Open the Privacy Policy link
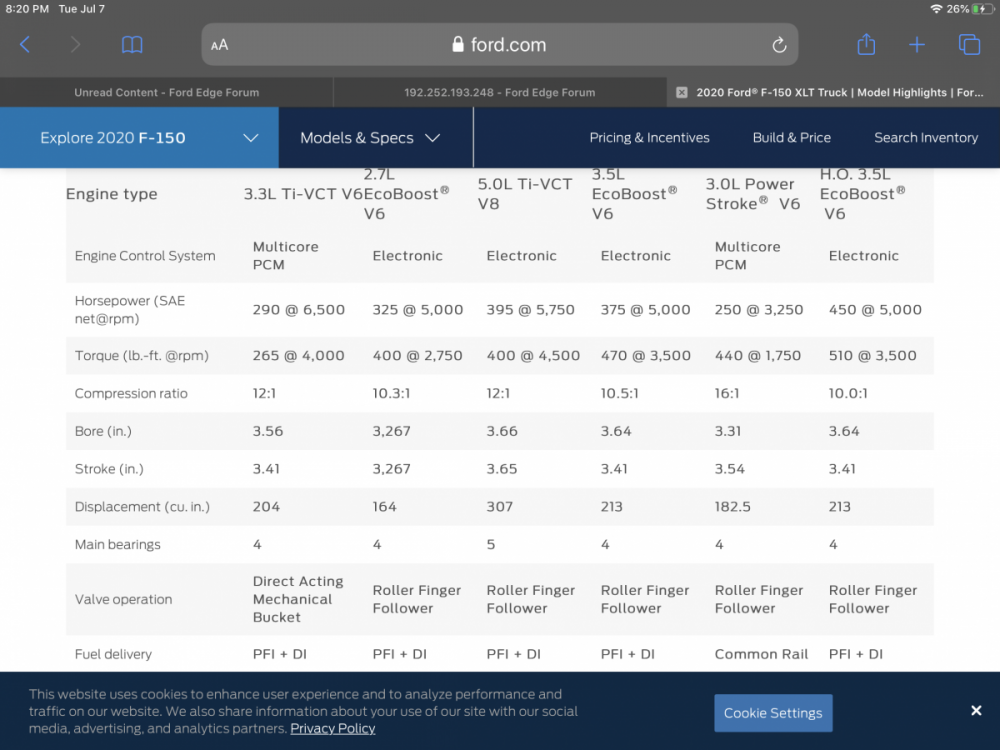The image size is (1000, 750). pyautogui.click(x=332, y=728)
